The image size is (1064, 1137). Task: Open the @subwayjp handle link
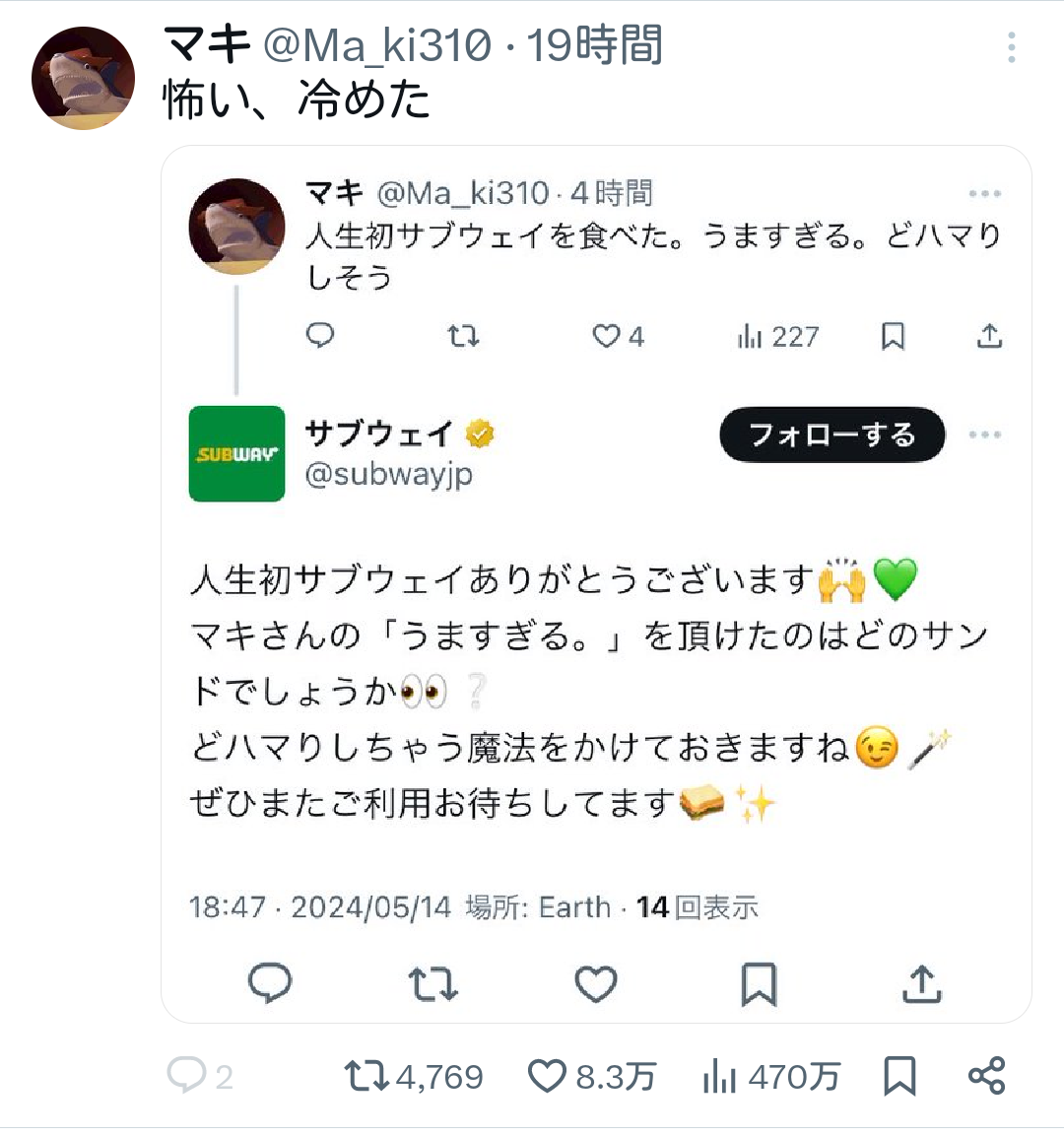coord(389,474)
